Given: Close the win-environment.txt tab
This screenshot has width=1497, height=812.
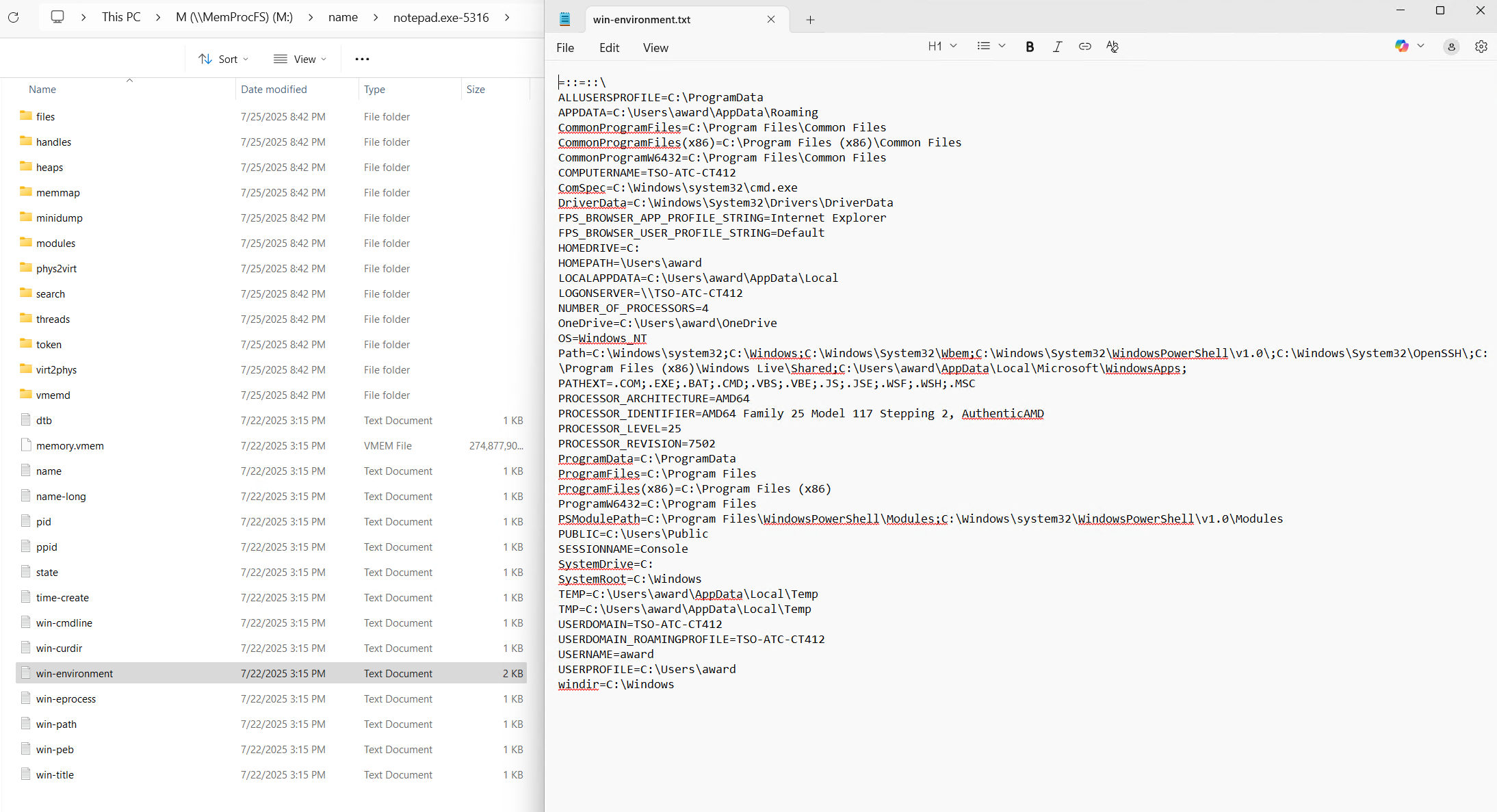Looking at the screenshot, I should coord(771,19).
